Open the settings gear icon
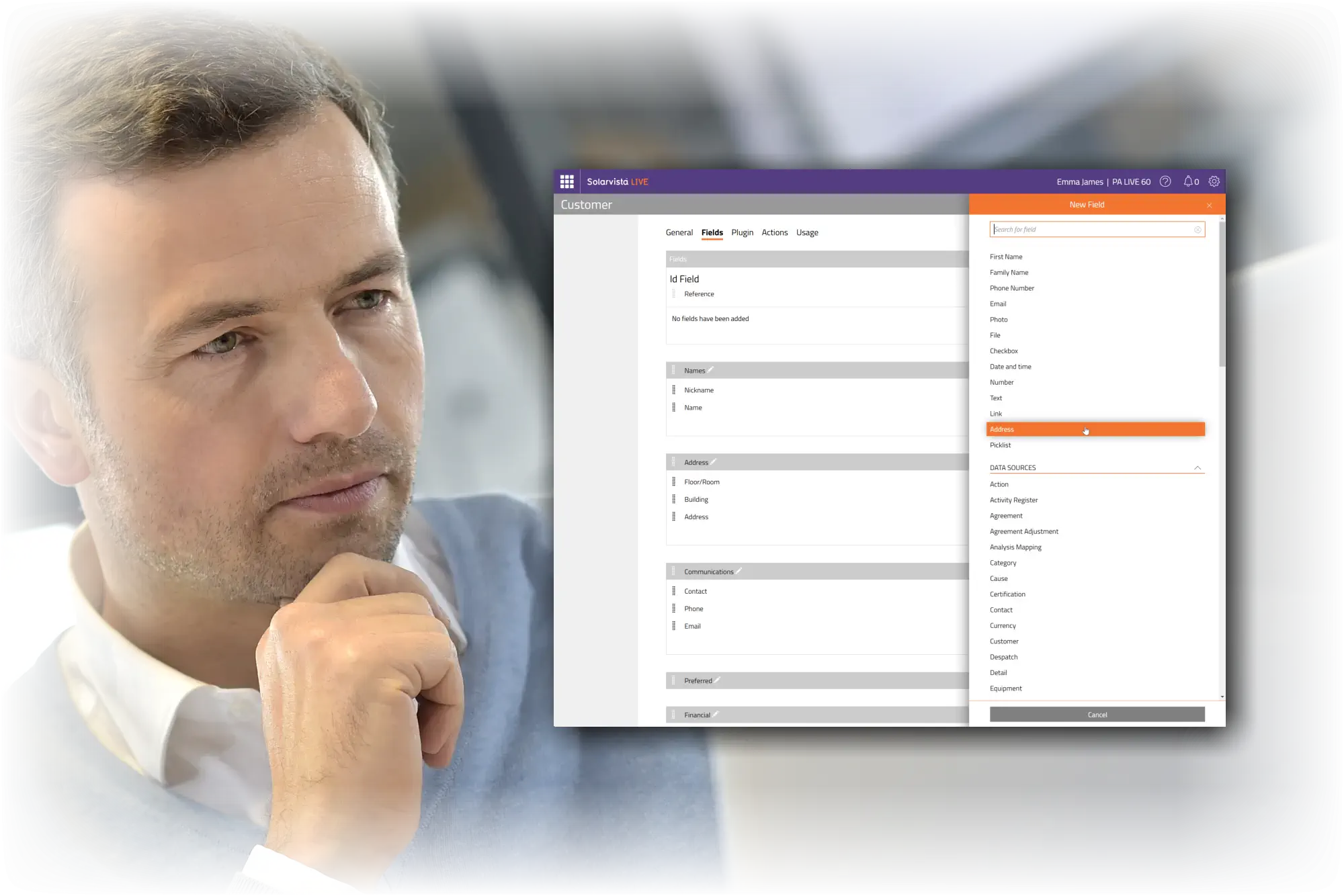1344x896 pixels. 1214,181
